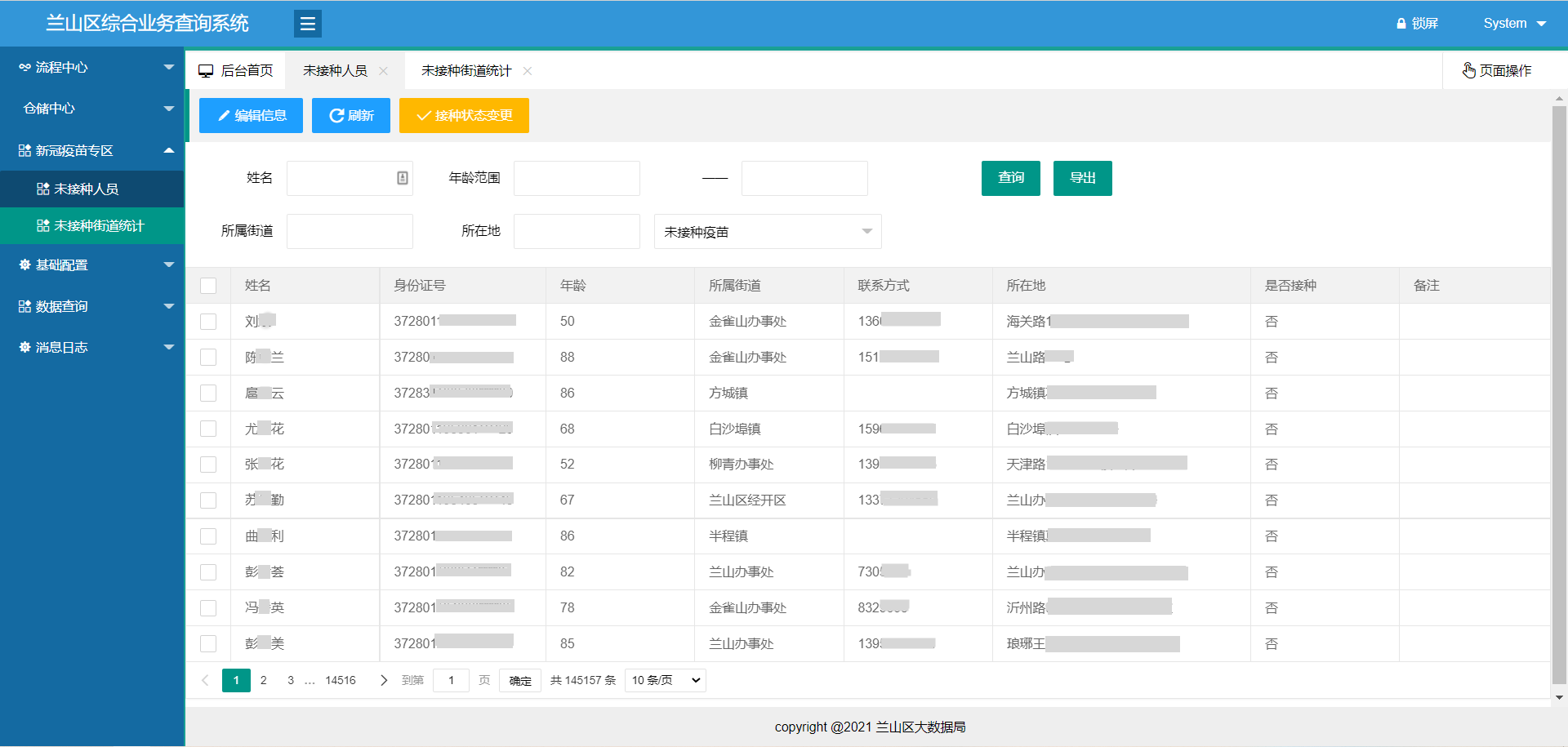1568x747 pixels.
Task: Go to page 2
Action: pyautogui.click(x=264, y=680)
